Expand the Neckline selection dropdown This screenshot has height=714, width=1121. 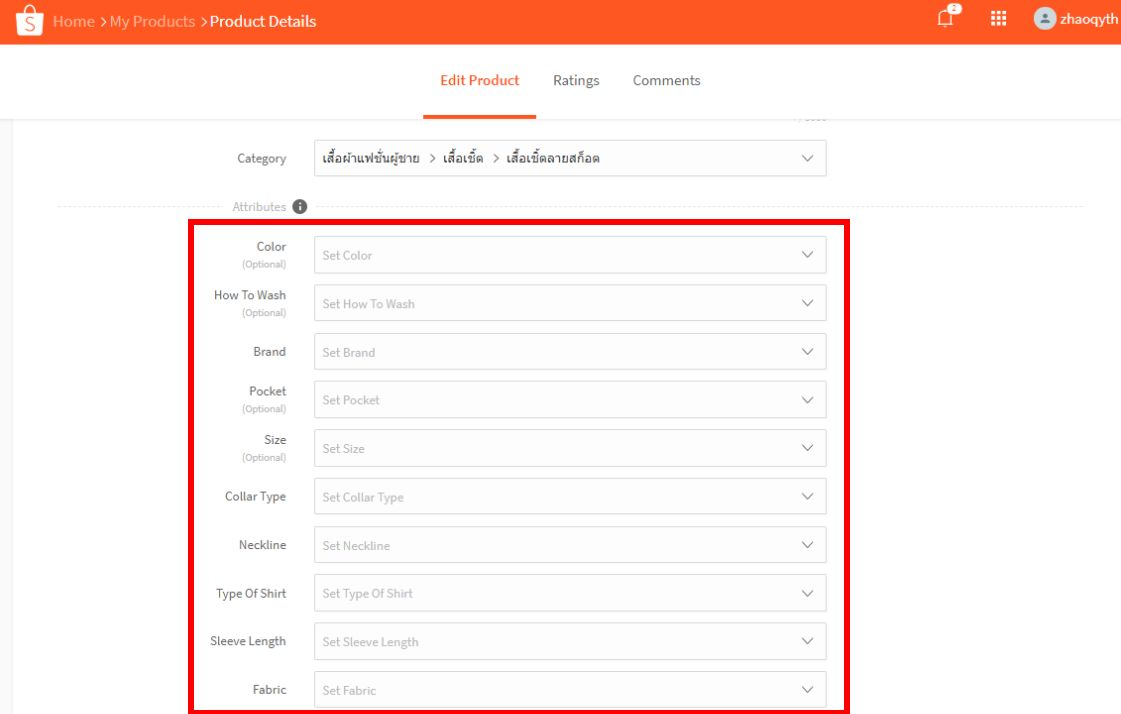coord(570,544)
